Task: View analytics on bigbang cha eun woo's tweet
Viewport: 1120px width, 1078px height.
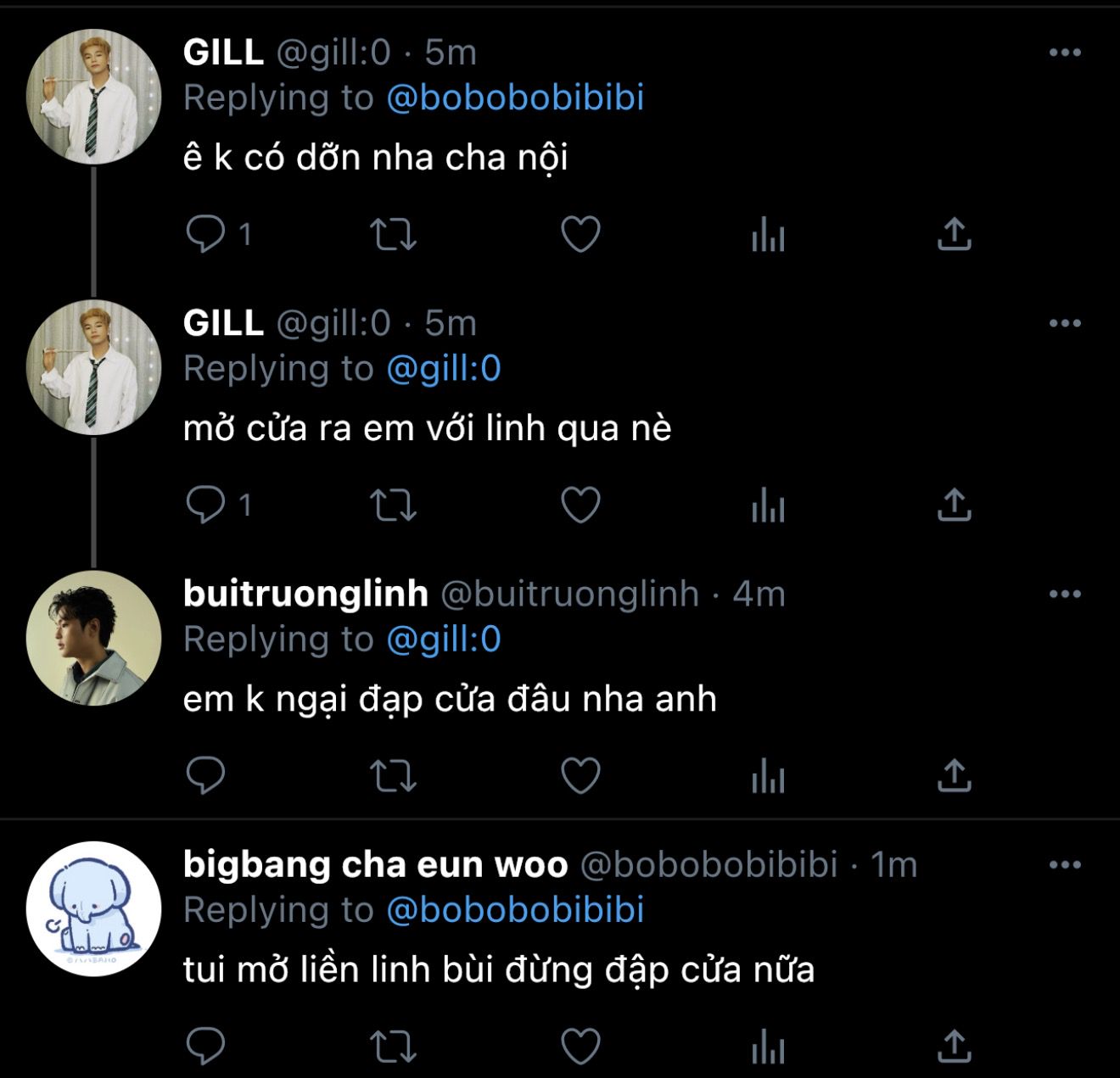Action: coord(768,1046)
